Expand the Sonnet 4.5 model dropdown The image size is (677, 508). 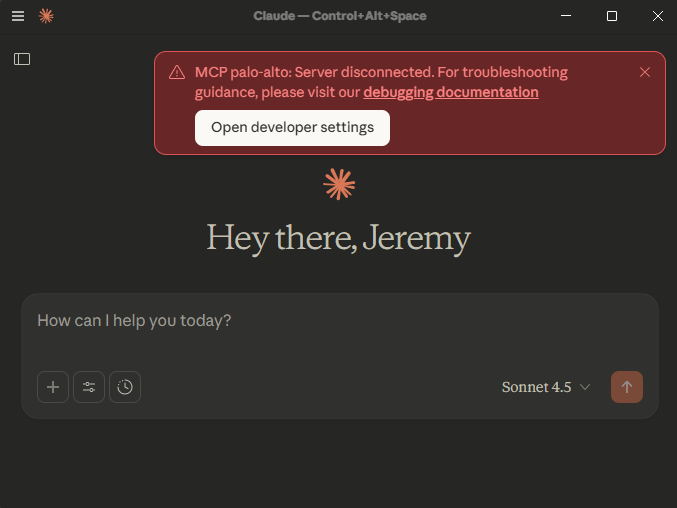[546, 387]
